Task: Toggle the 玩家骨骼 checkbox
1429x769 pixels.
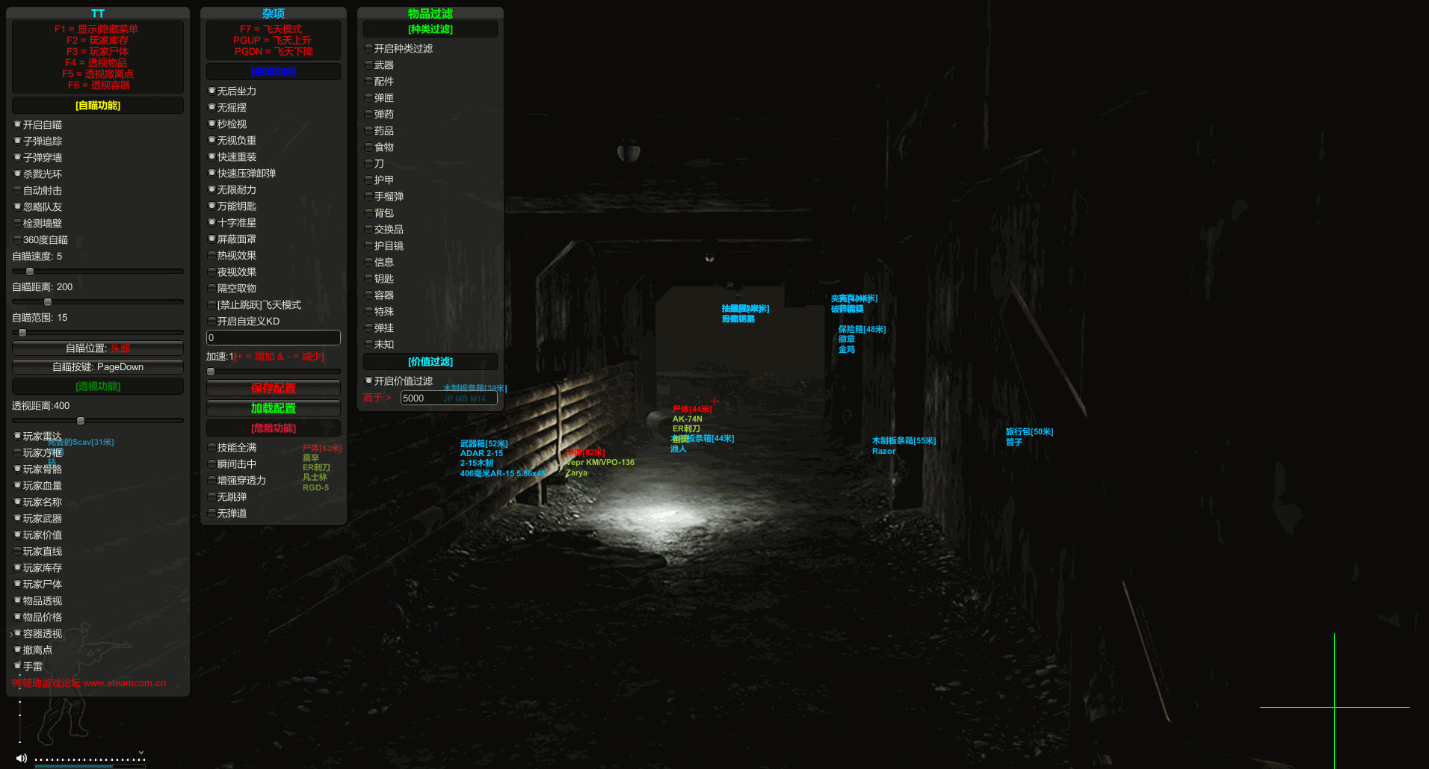Action: pos(17,469)
